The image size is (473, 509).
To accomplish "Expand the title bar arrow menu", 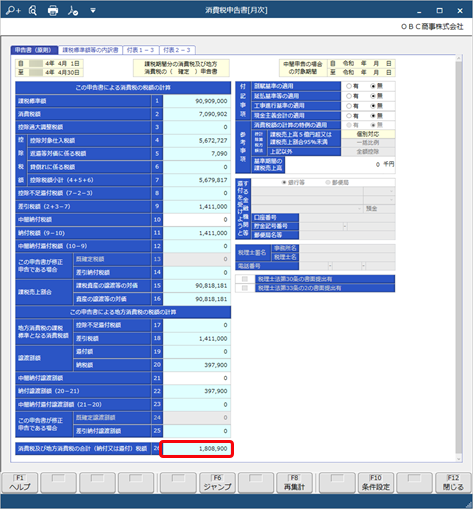I will tap(93, 11).
